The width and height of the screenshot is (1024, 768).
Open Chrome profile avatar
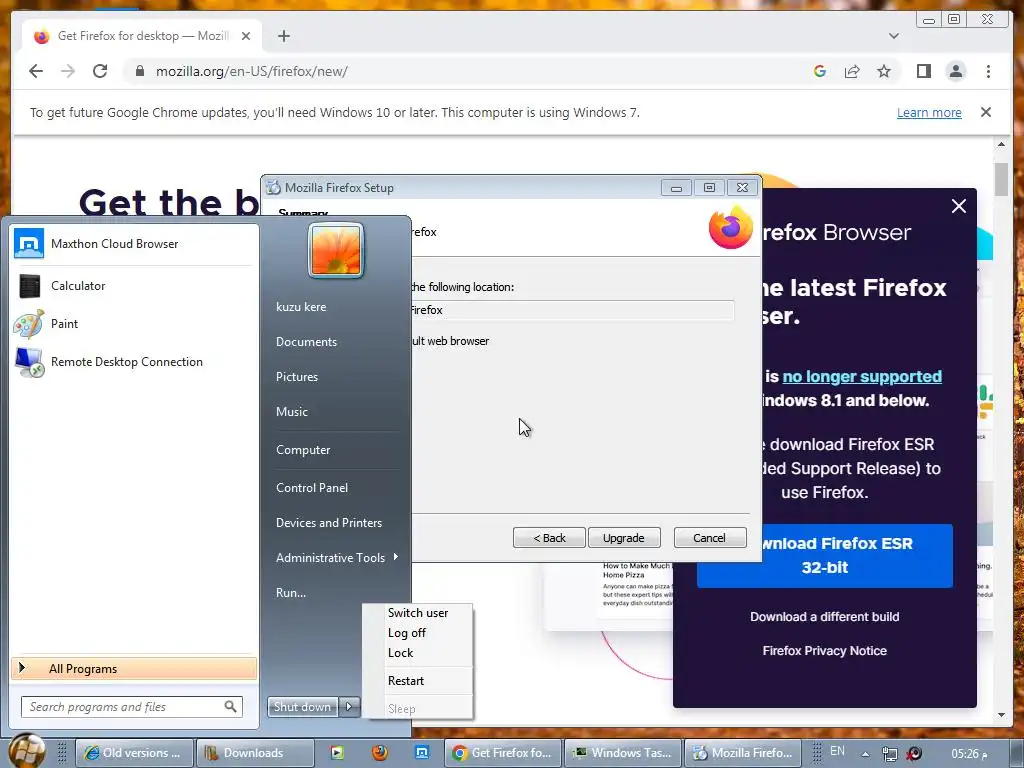click(955, 71)
